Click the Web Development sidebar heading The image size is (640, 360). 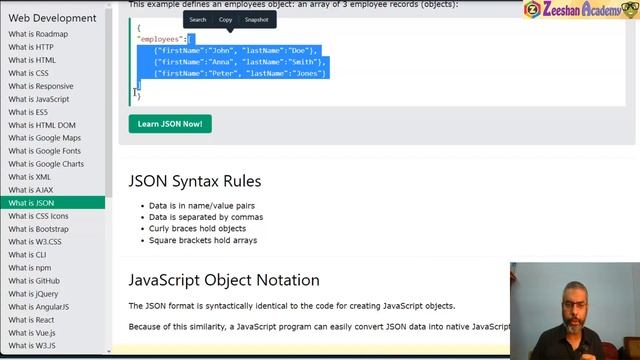[52, 18]
